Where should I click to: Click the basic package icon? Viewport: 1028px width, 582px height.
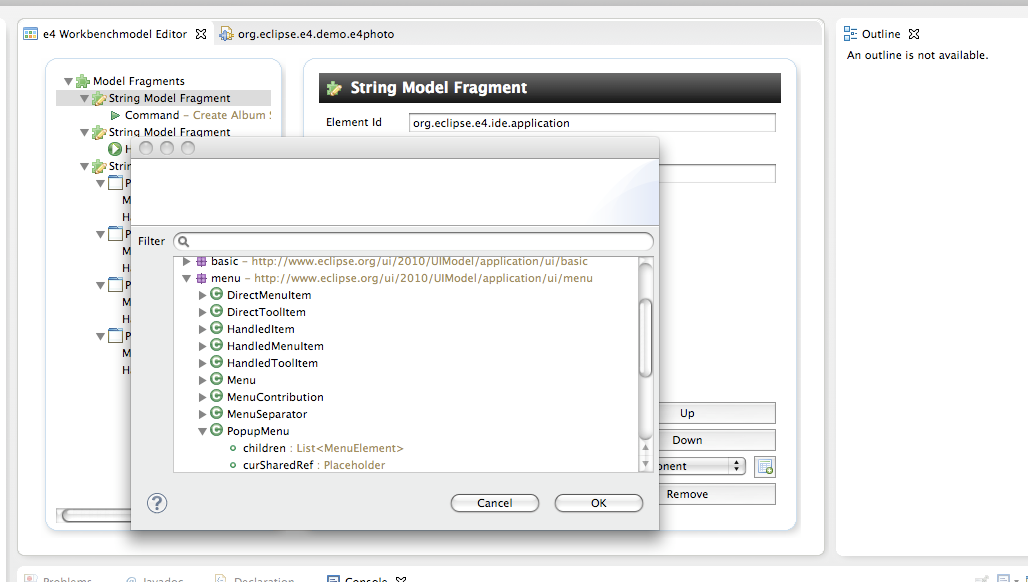click(x=201, y=261)
